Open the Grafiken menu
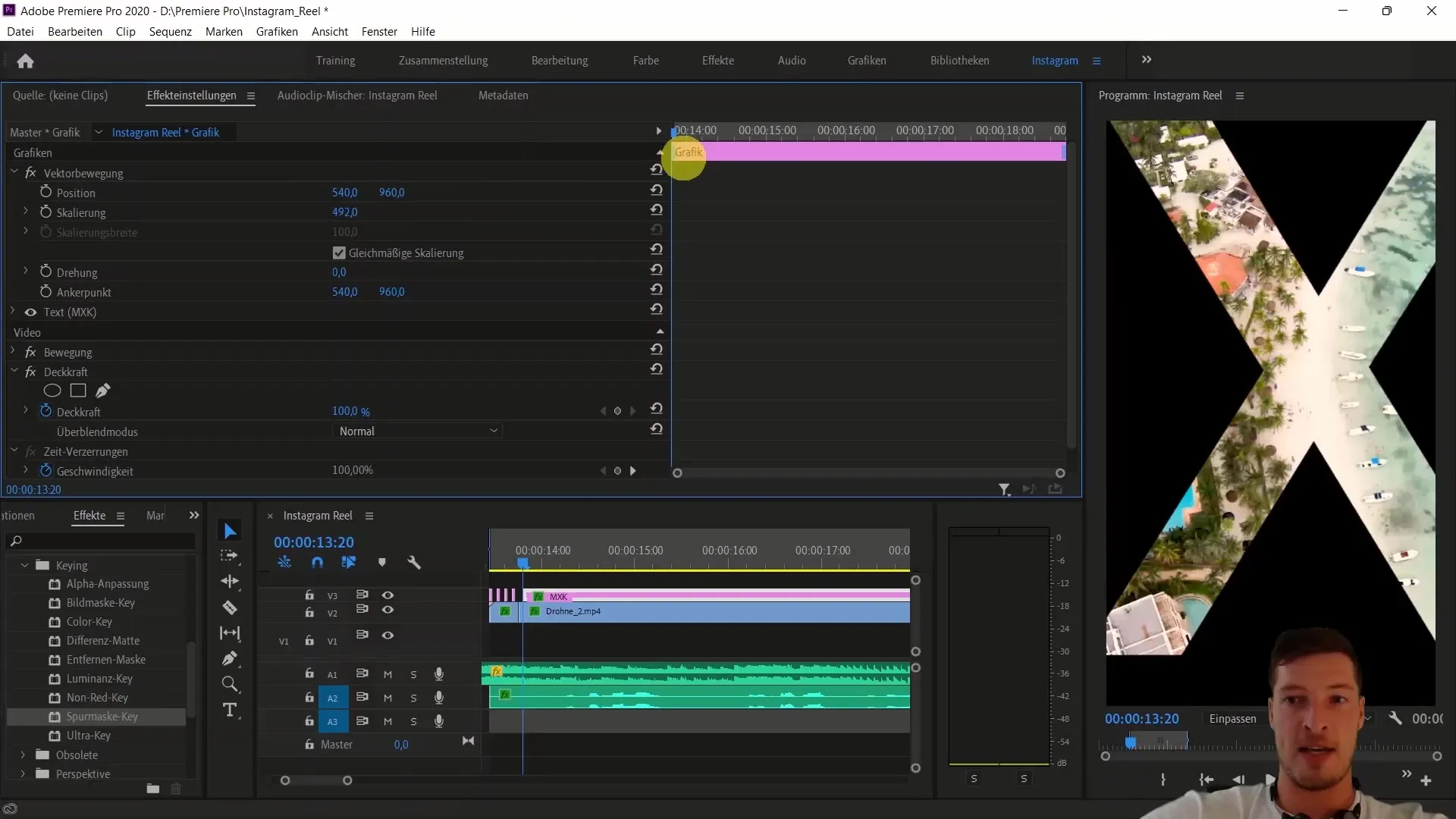The height and width of the screenshot is (819, 1456). 277,31
